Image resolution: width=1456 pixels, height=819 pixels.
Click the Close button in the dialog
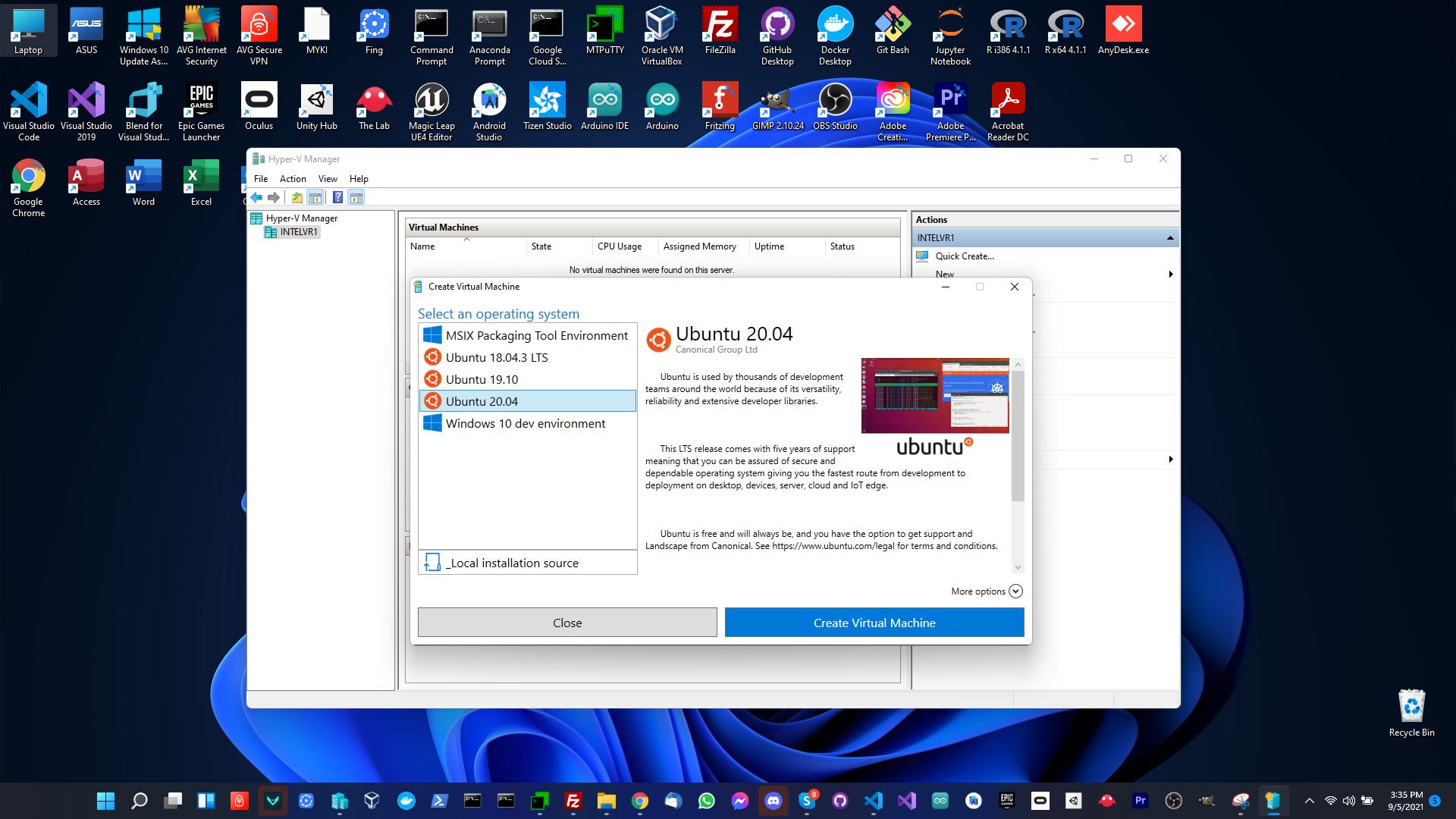[x=567, y=623]
